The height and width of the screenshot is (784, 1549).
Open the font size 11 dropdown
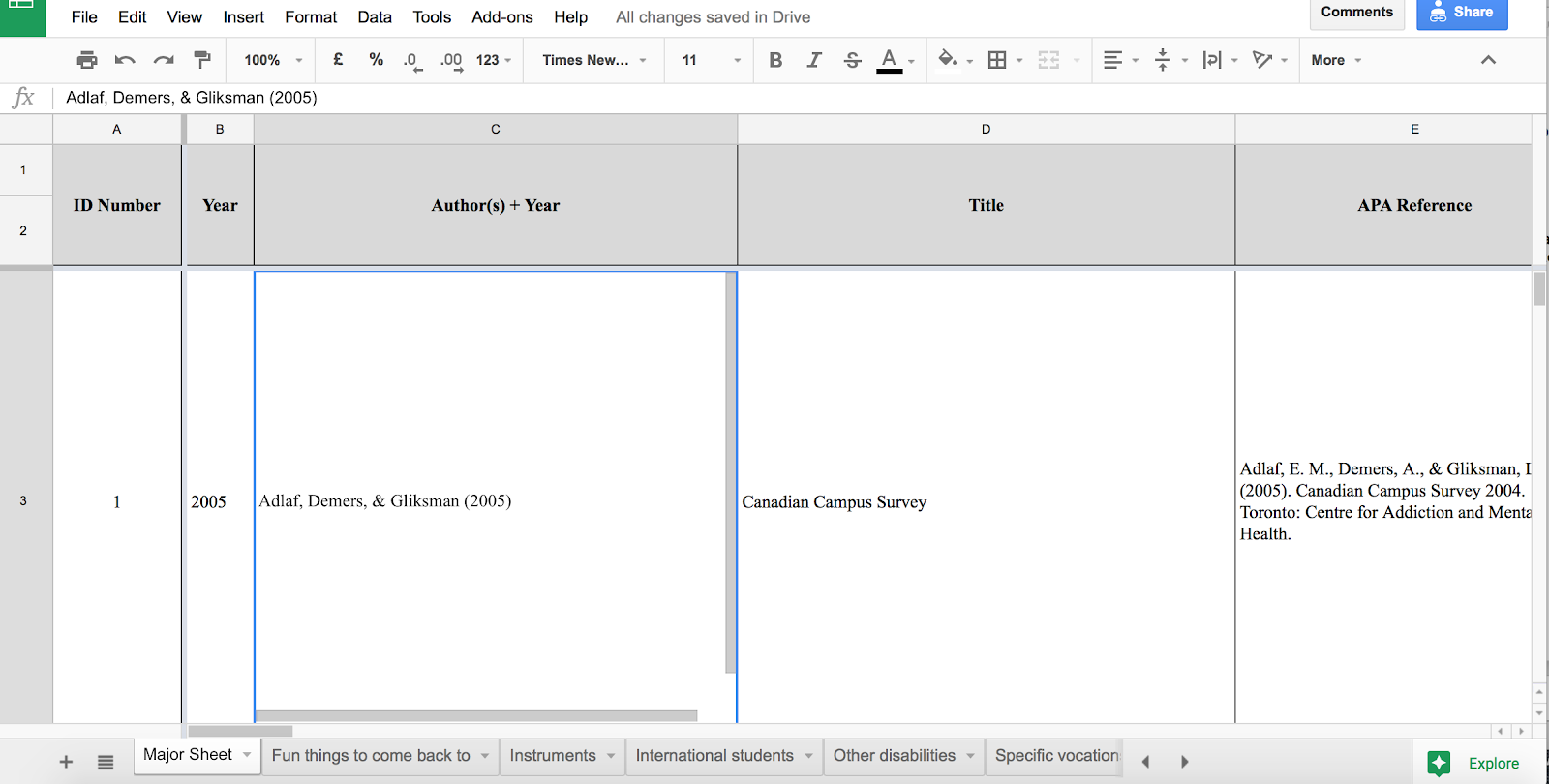click(x=711, y=60)
